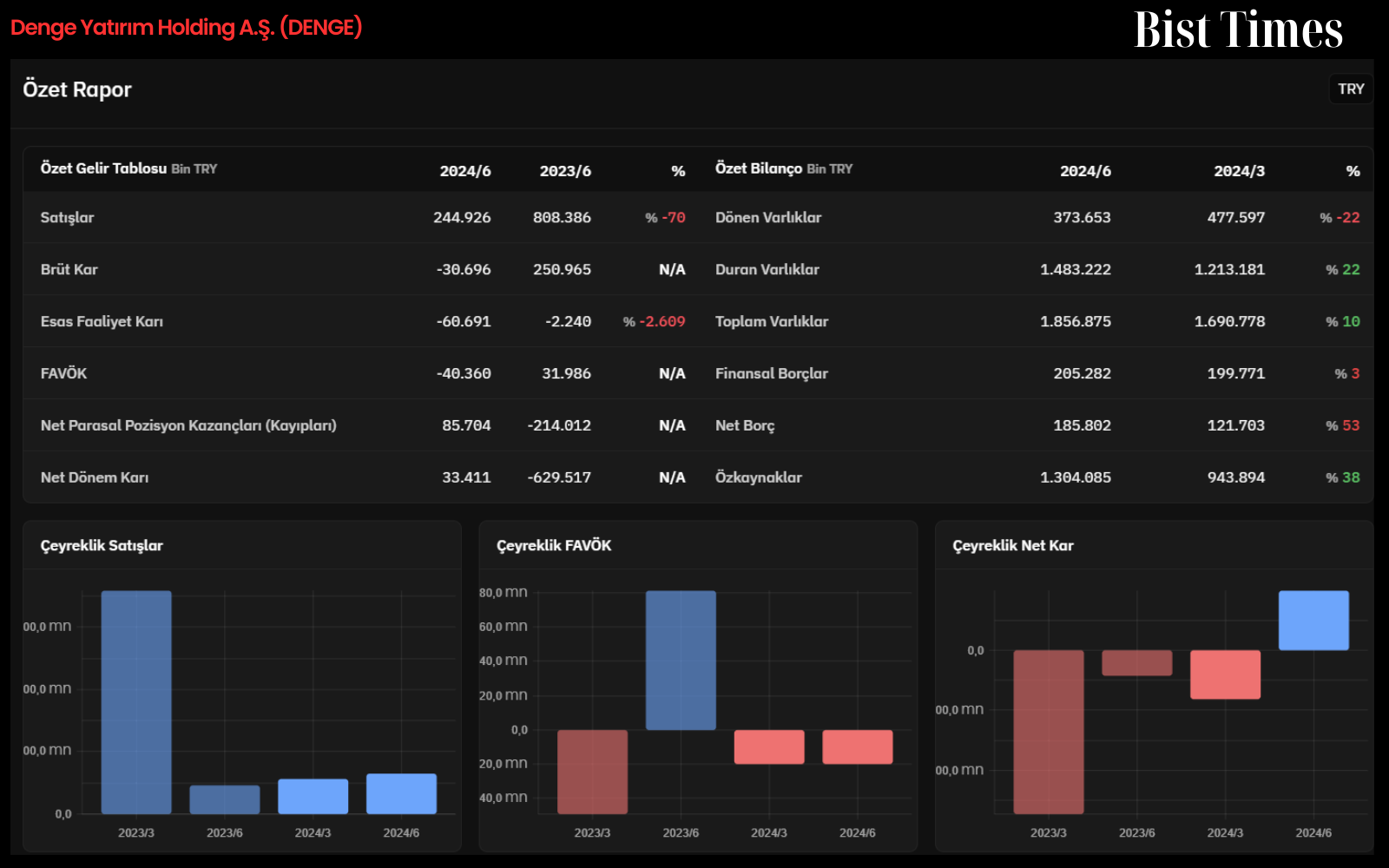
Task: Click the 2024/6 bar in Çeyreklik Satışlar chart
Action: (401, 793)
